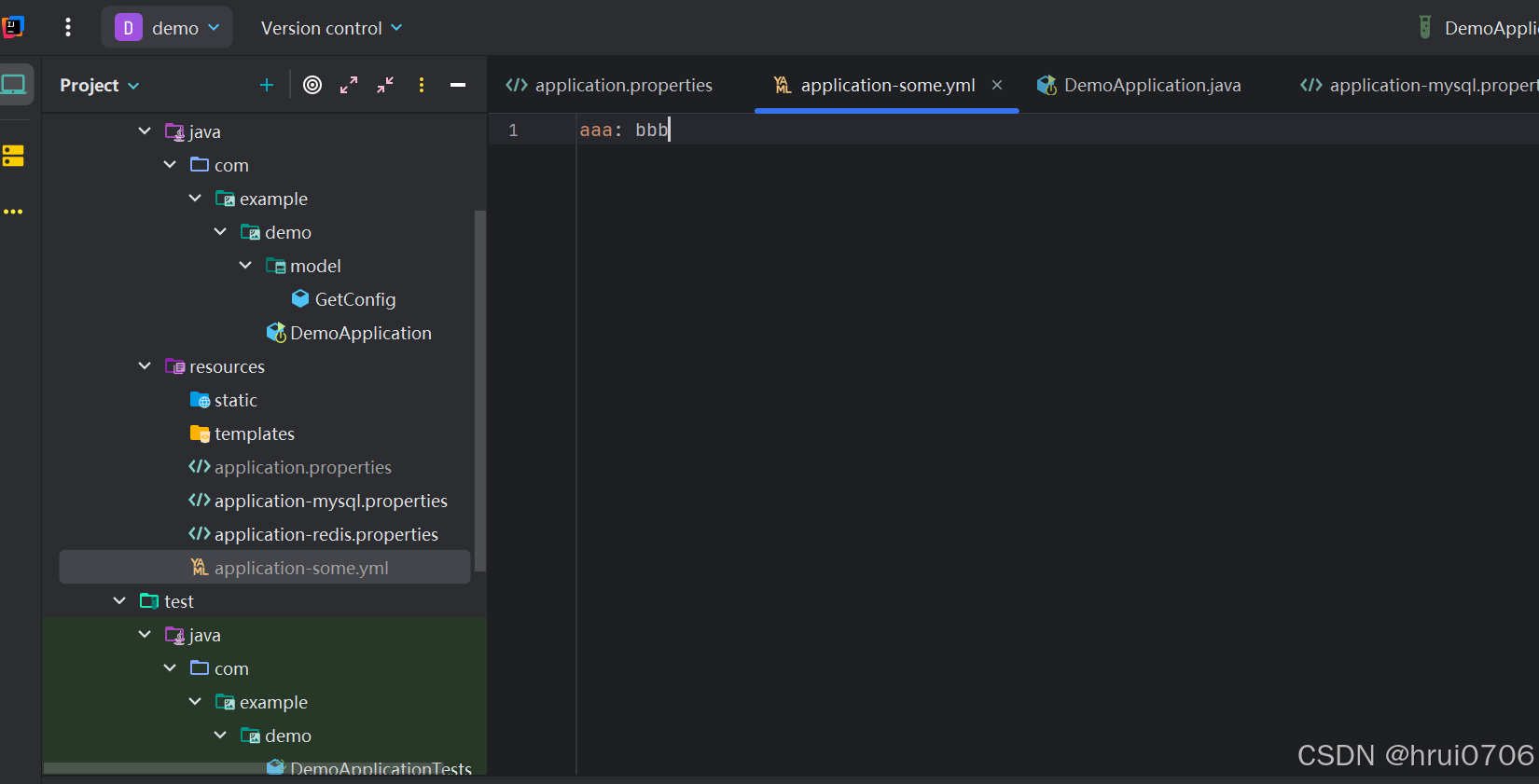Image resolution: width=1539 pixels, height=784 pixels.
Task: Click the YAML icon of application-some.yml in tree
Action: 200,567
